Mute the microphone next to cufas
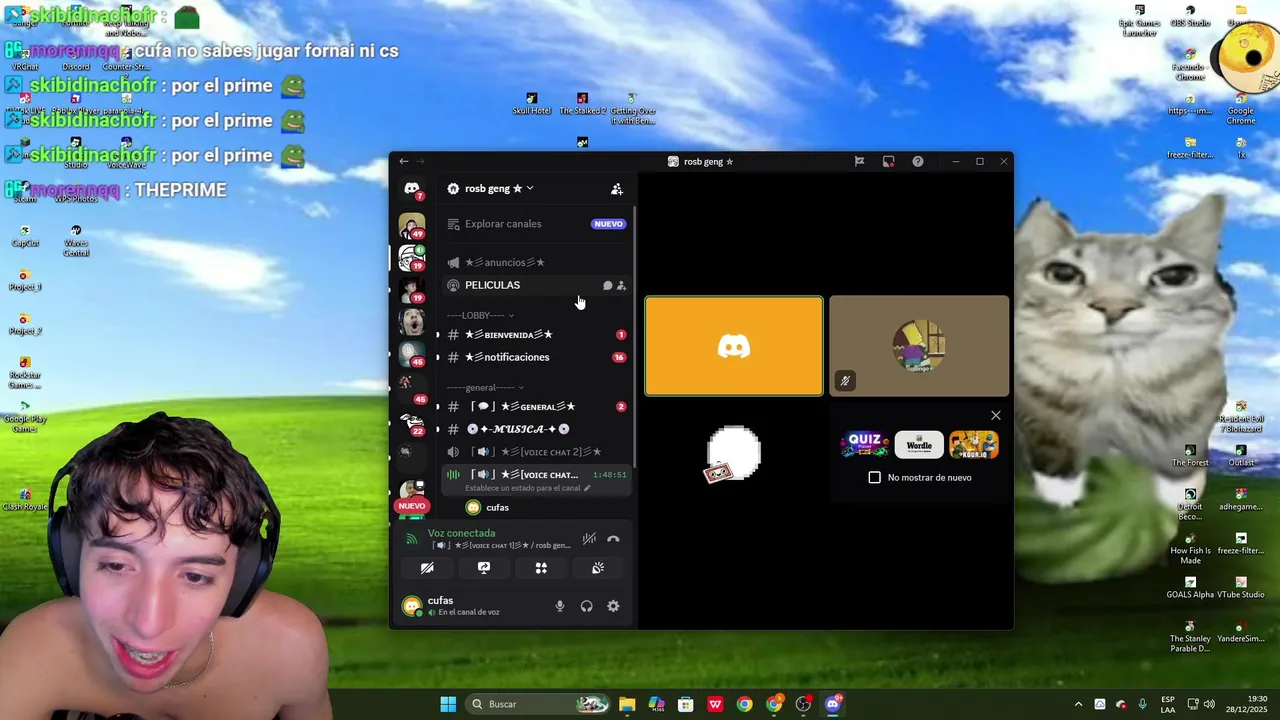The height and width of the screenshot is (720, 1280). (x=560, y=606)
